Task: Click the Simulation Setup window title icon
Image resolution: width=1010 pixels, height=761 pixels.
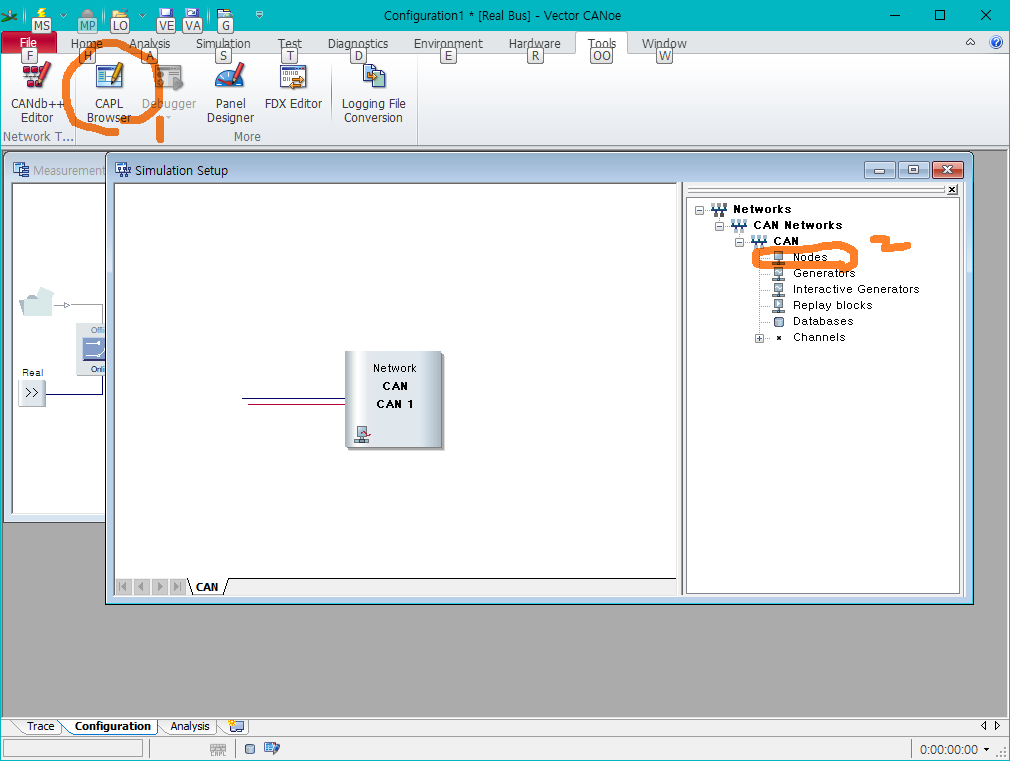Action: point(122,169)
